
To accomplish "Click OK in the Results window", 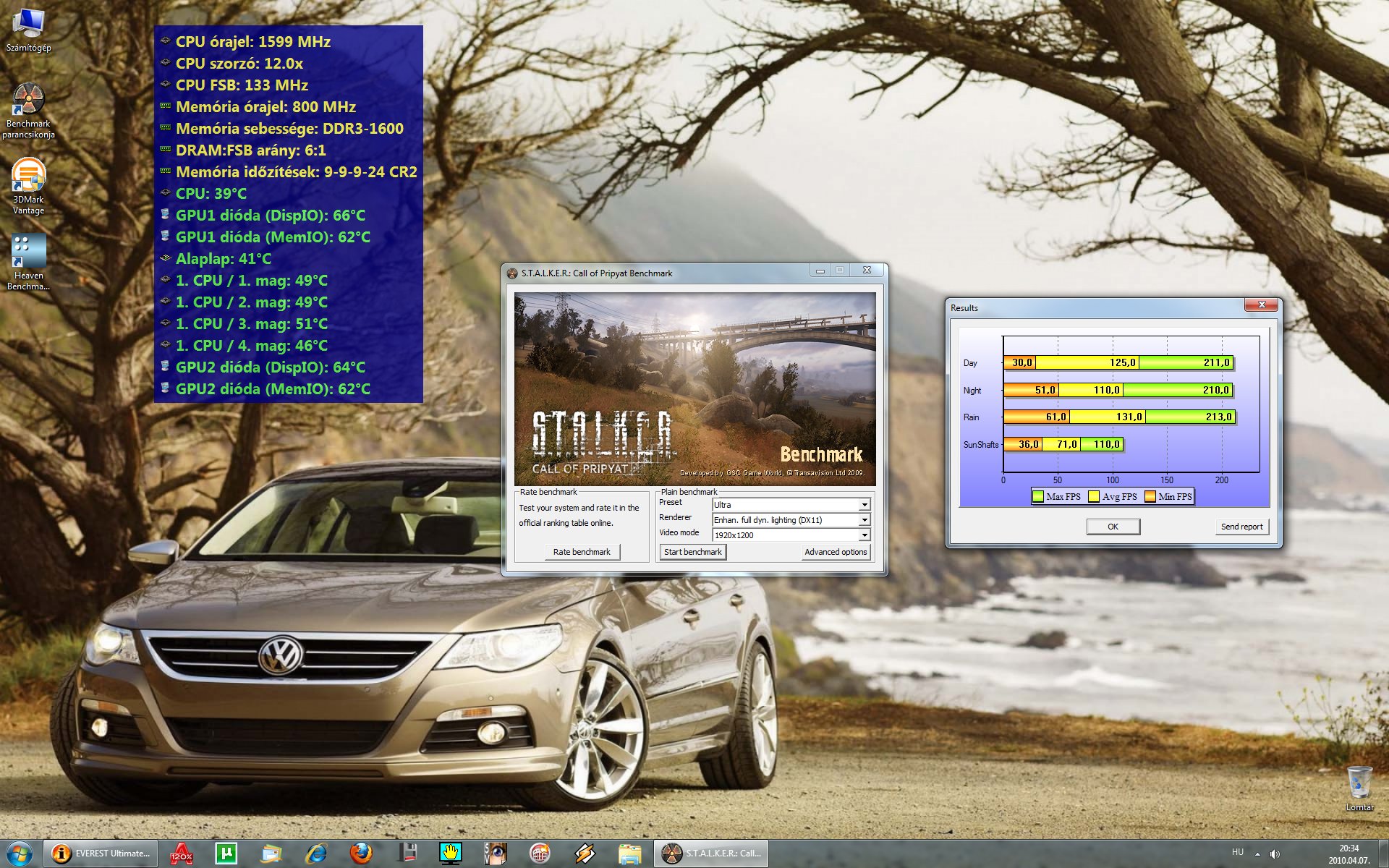I will [1113, 527].
